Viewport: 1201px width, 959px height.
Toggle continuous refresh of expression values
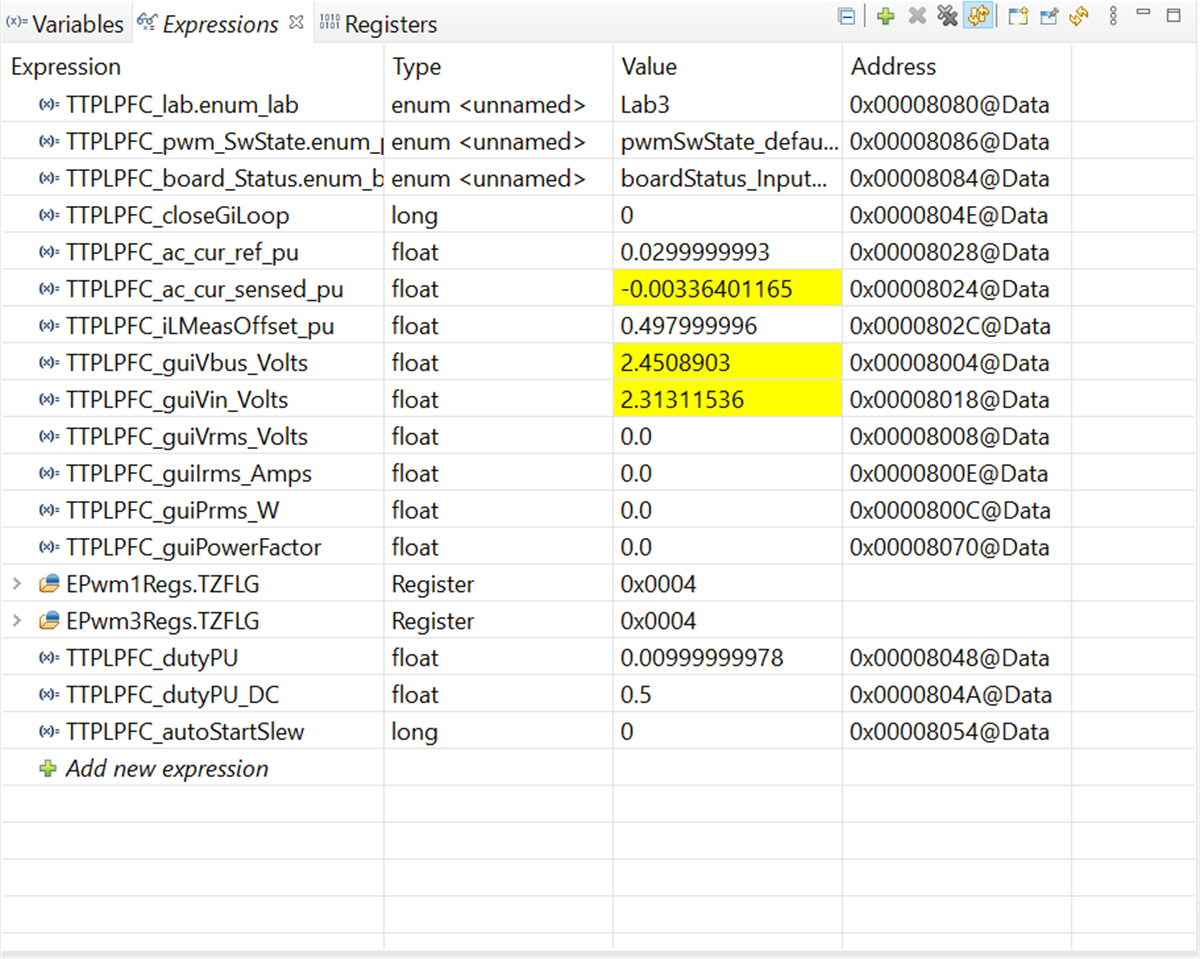click(x=979, y=16)
